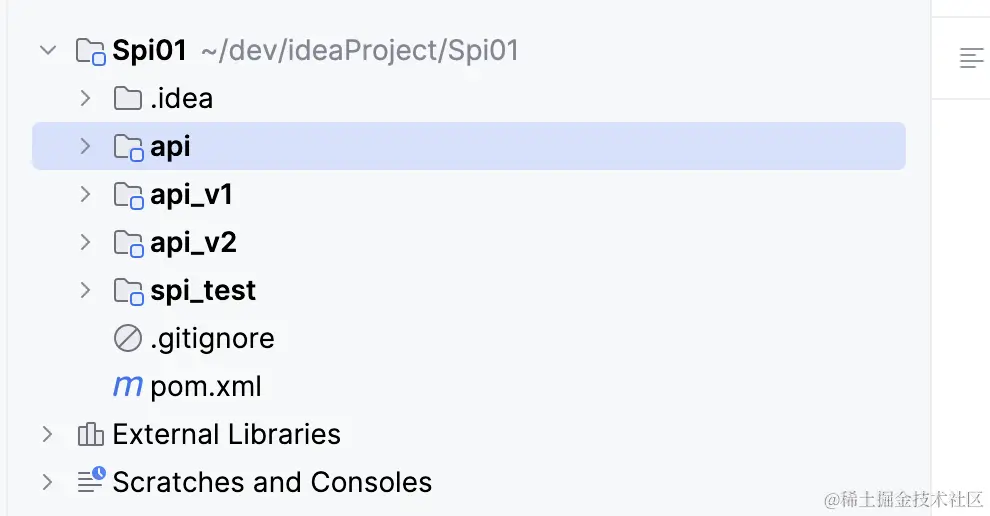The width and height of the screenshot is (990, 516).
Task: Select the pom.xml file name
Action: click(x=206, y=386)
